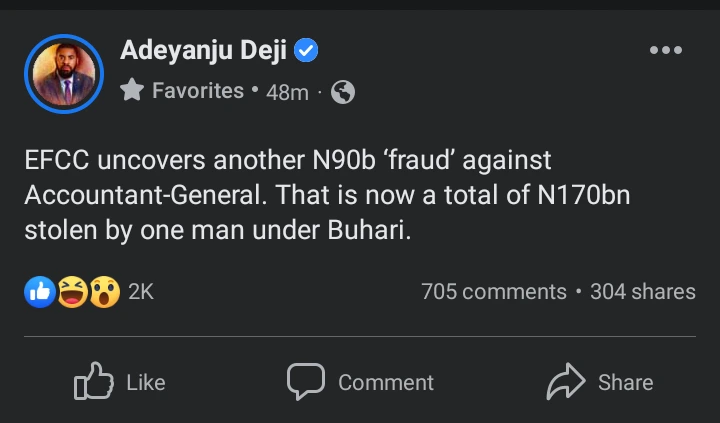Click the Favorites label under the name

[197, 91]
